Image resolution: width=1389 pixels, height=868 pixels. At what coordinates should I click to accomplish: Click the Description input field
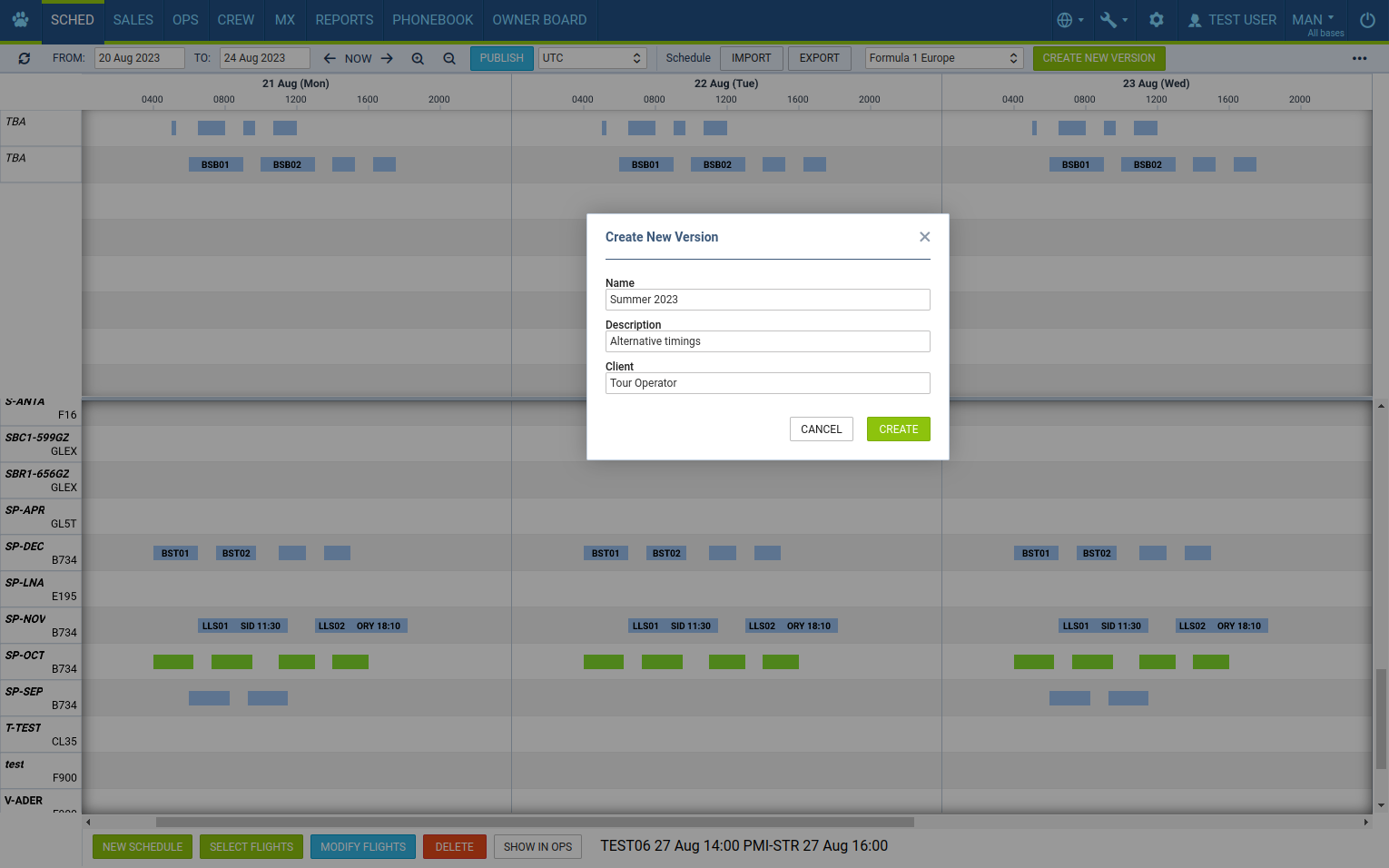point(767,341)
